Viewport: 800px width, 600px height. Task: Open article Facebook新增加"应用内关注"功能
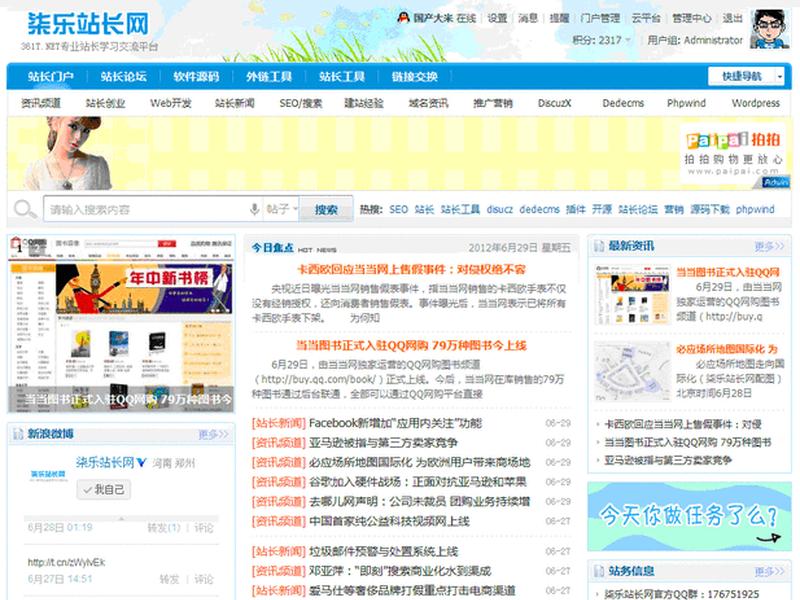point(395,423)
